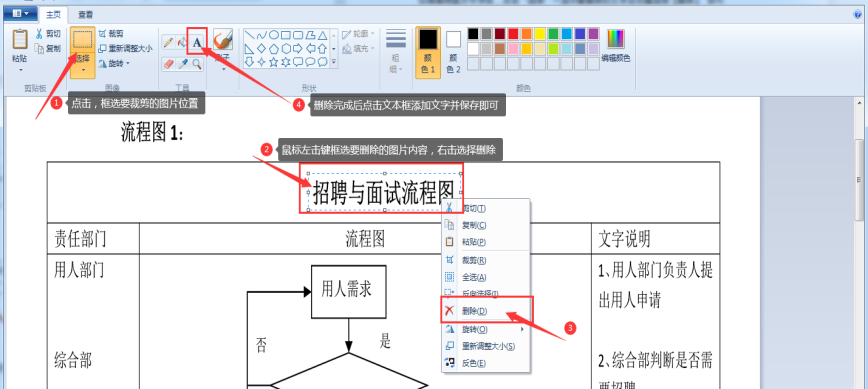Viewport: 868px width, 389px height.
Task: Pick the green color swatch
Action: point(553,34)
